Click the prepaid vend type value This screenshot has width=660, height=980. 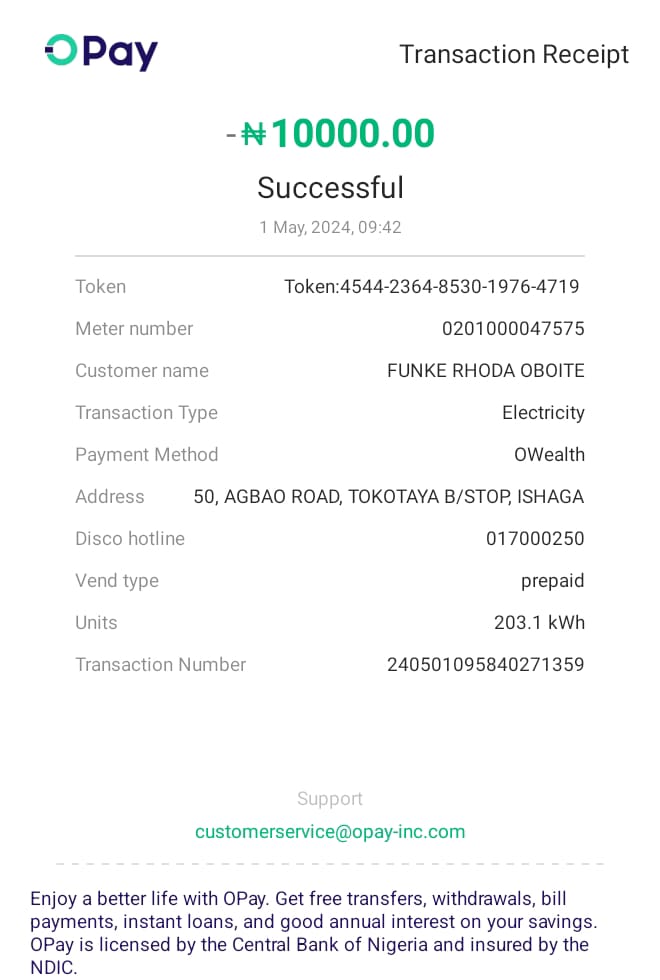(552, 581)
